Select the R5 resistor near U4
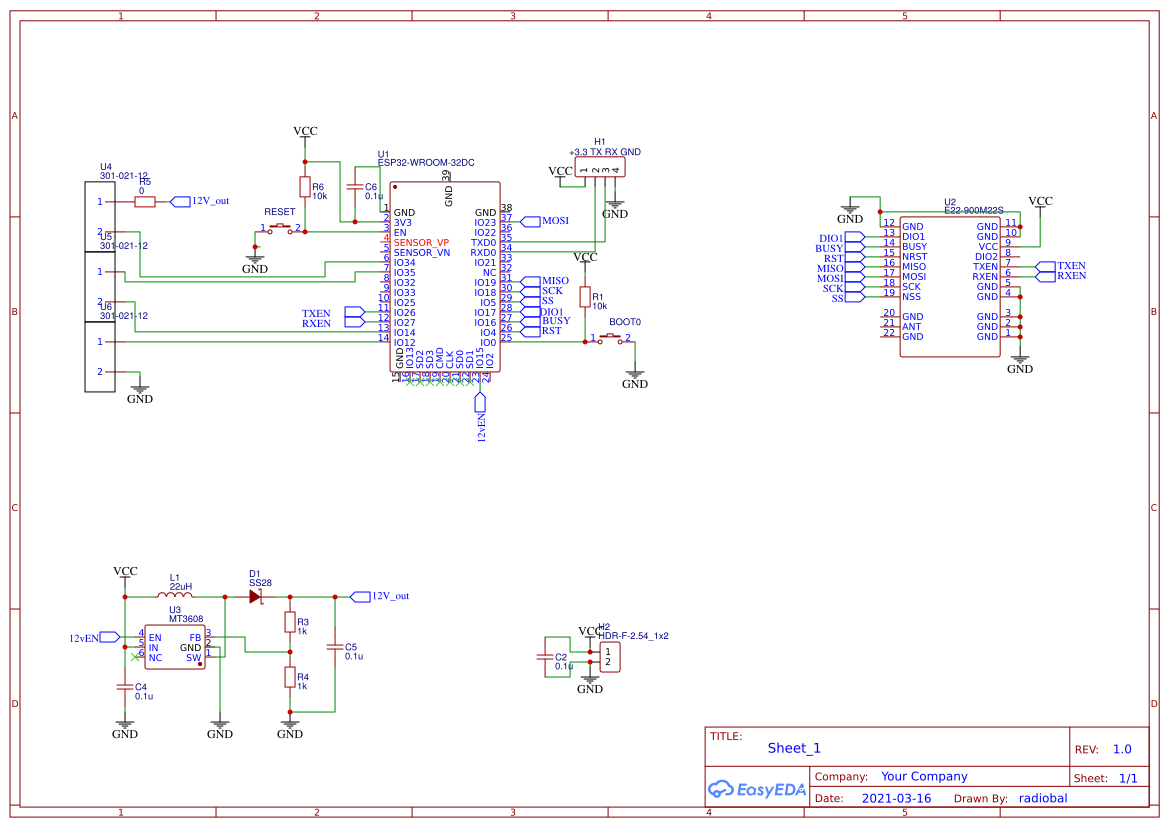Viewport: 1170px width, 828px height. click(145, 201)
